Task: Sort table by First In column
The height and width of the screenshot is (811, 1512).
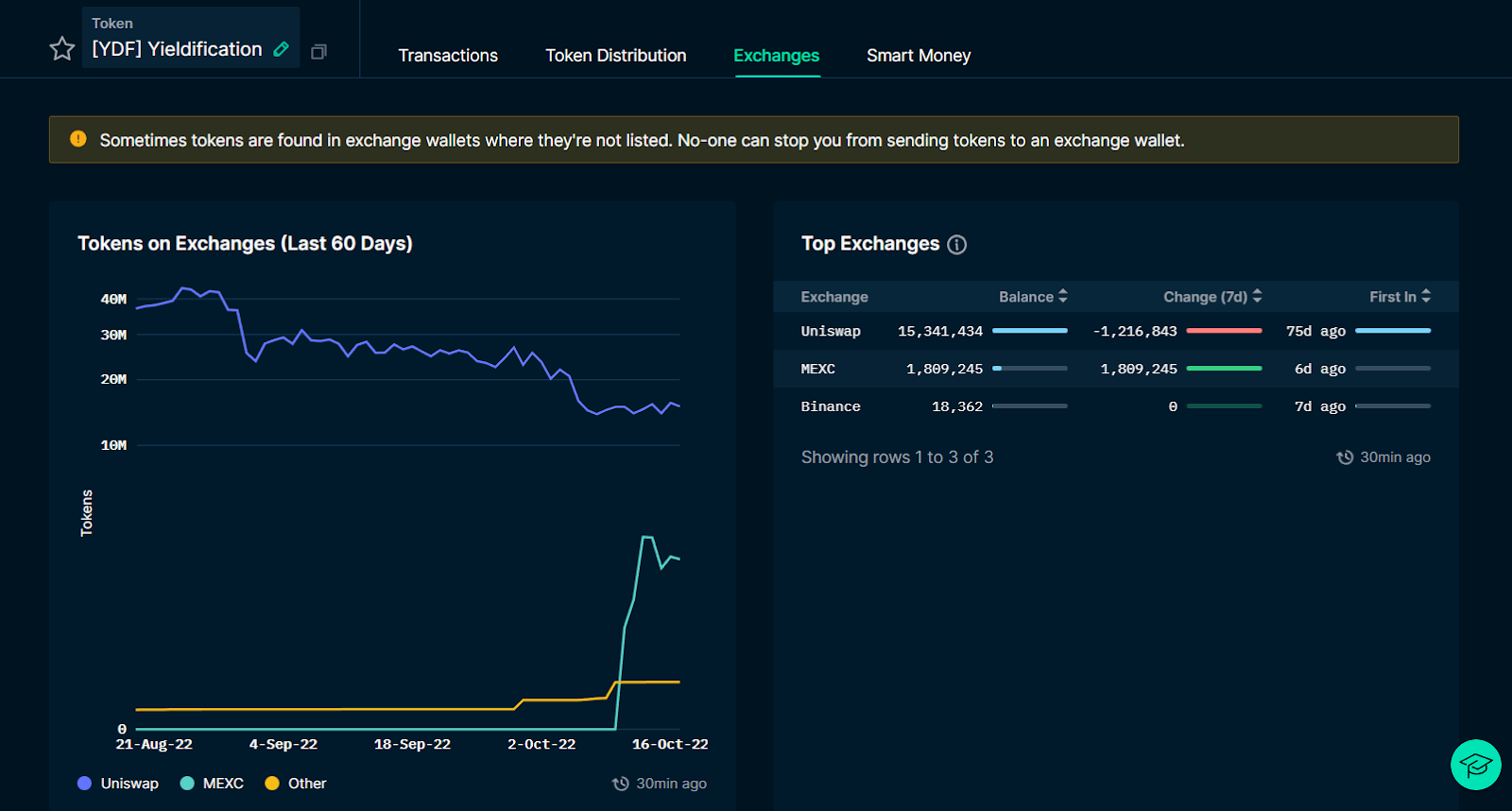Action: tap(1400, 297)
